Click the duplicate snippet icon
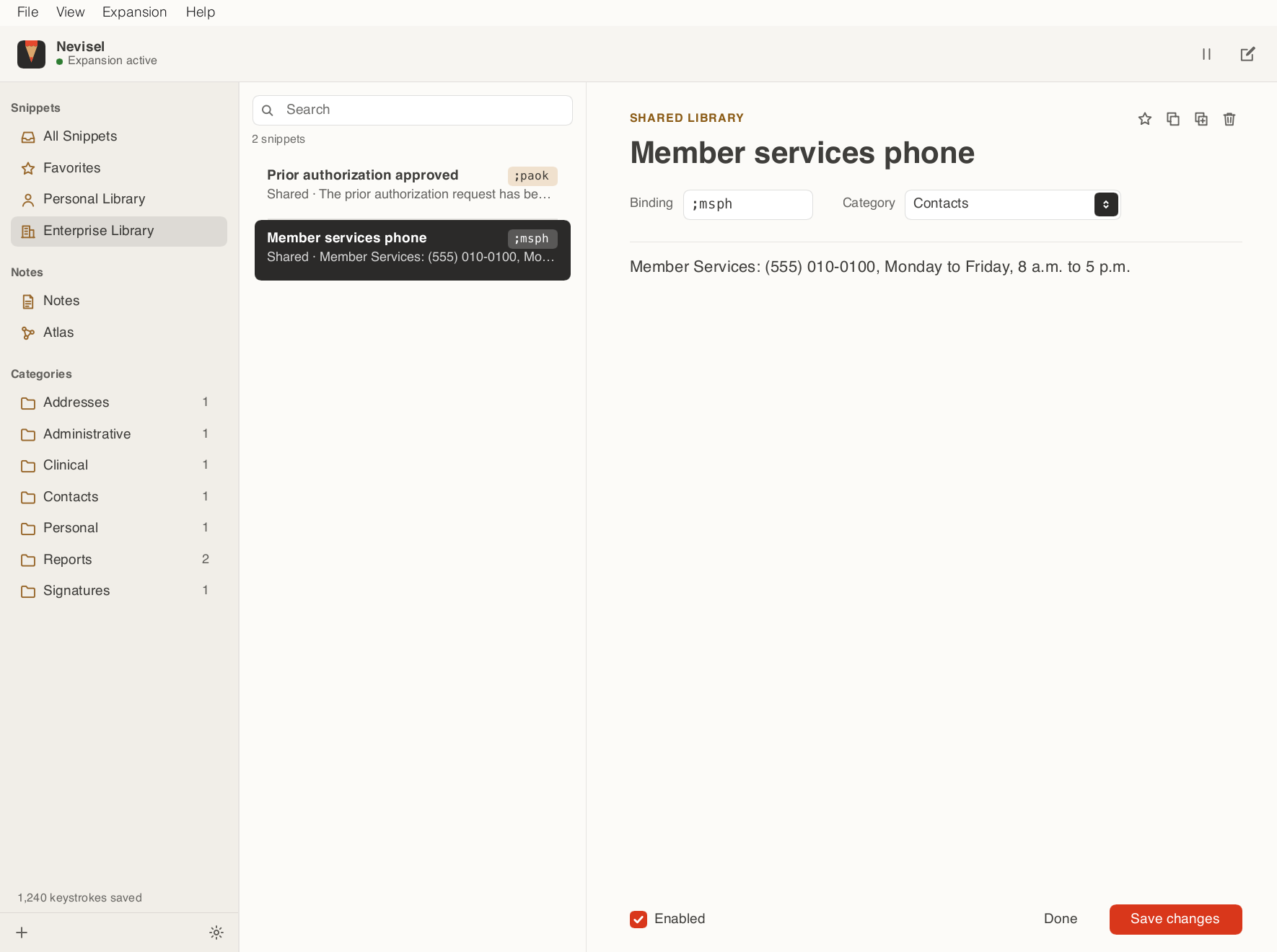This screenshot has width=1277, height=952. click(1201, 119)
